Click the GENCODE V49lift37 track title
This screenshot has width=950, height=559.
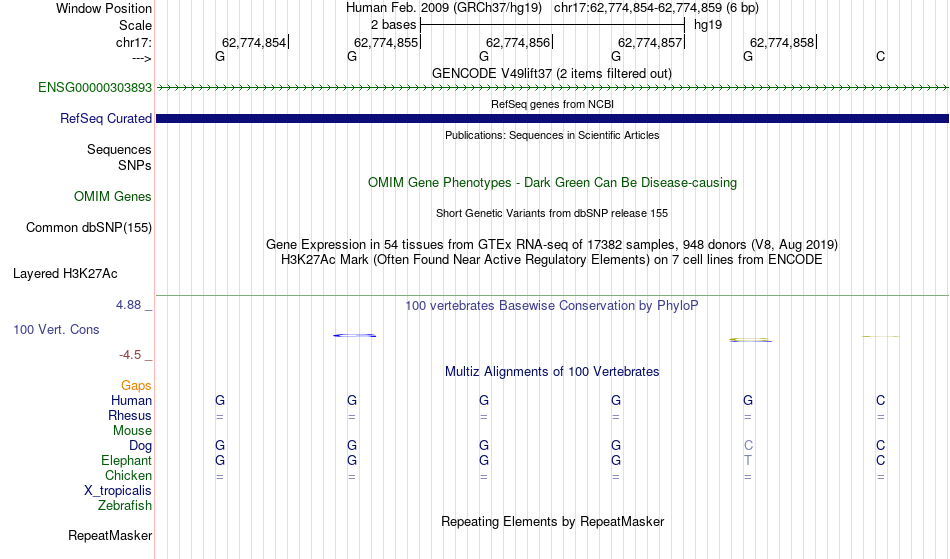tap(551, 73)
